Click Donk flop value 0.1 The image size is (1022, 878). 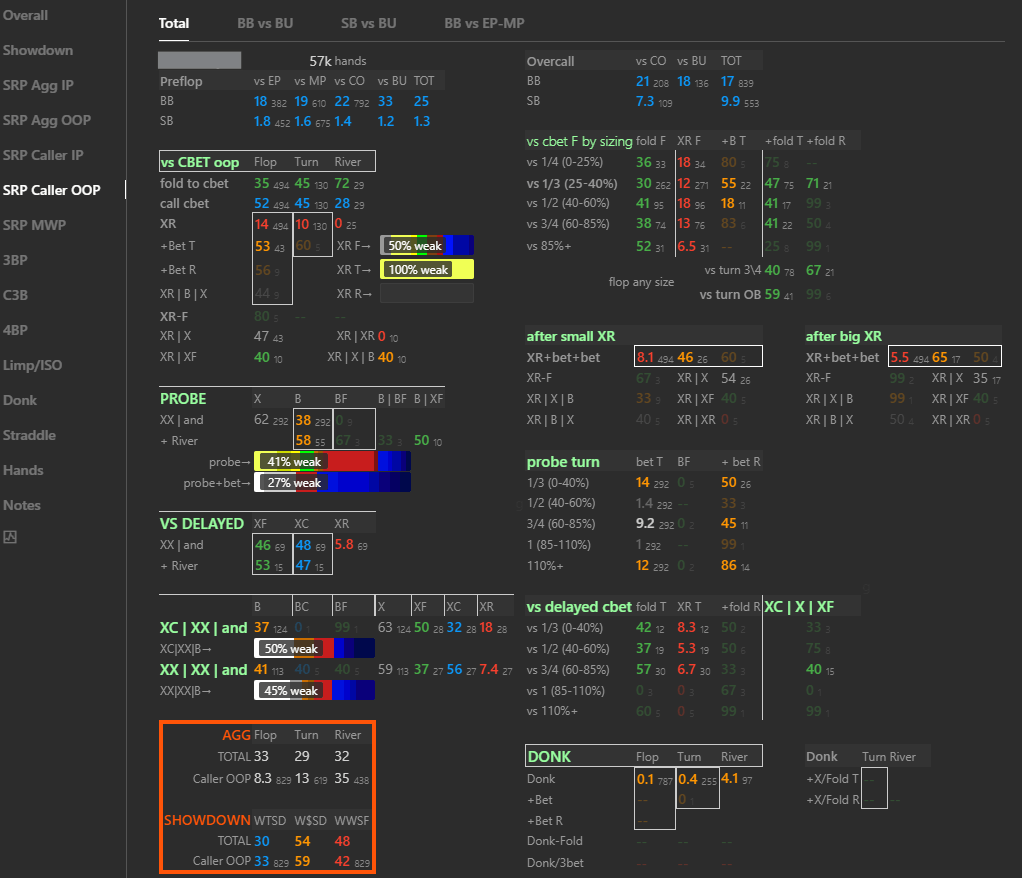645,779
